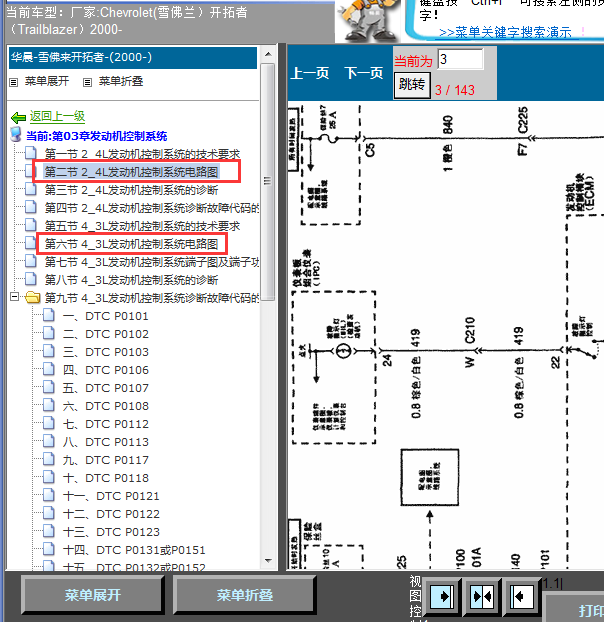Click document icon beside 第八节 4_3L诊断

click(31, 279)
